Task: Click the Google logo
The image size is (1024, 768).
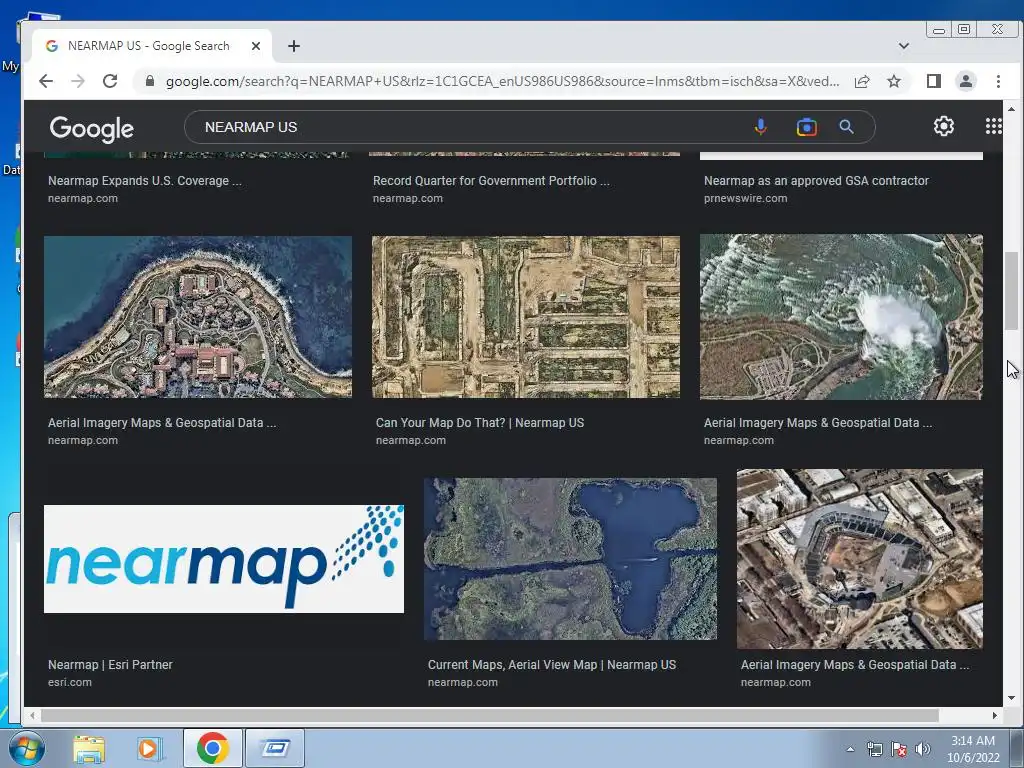Action: [91, 129]
